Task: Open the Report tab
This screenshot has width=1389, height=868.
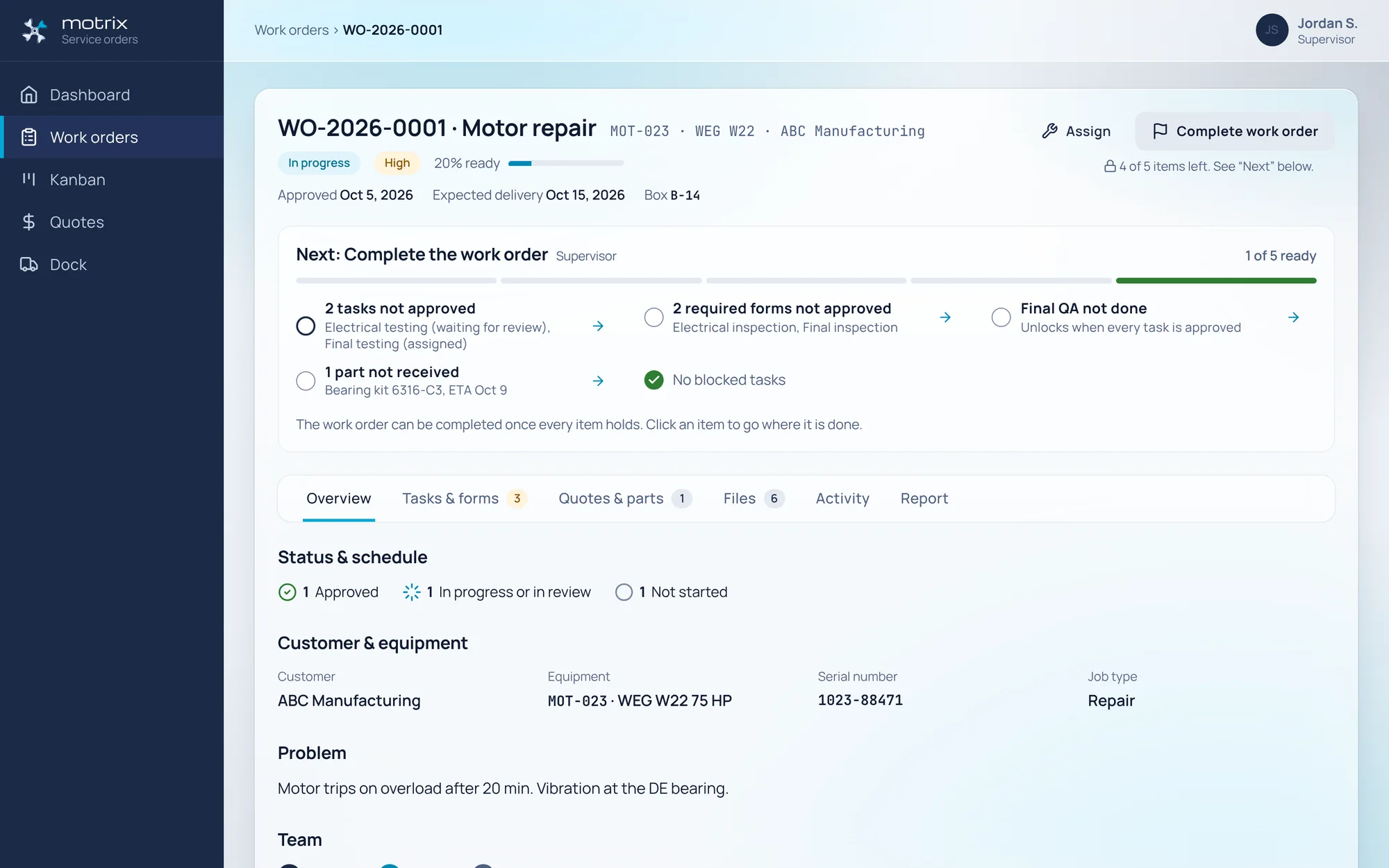Action: click(924, 499)
